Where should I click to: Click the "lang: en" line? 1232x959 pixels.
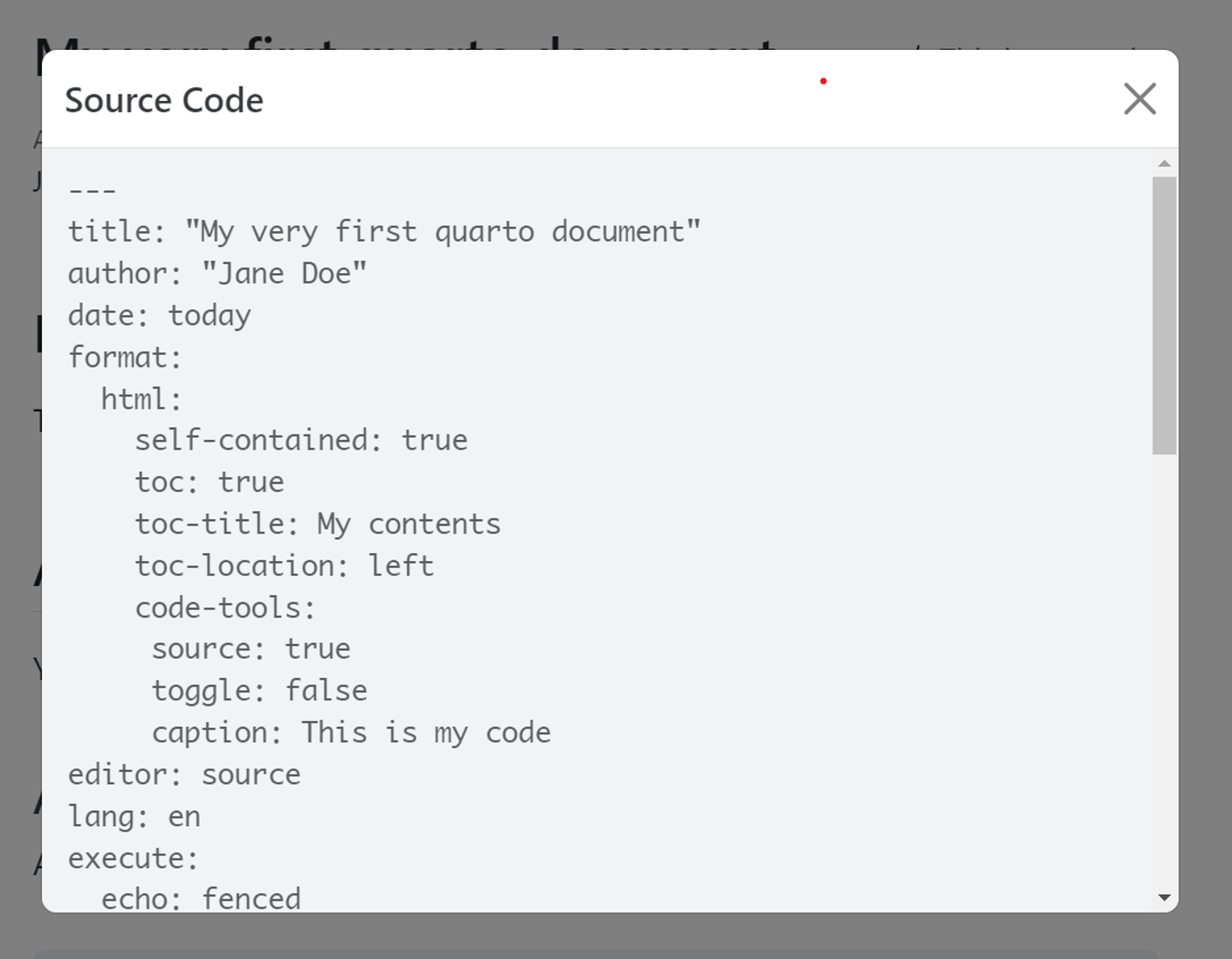pos(135,816)
